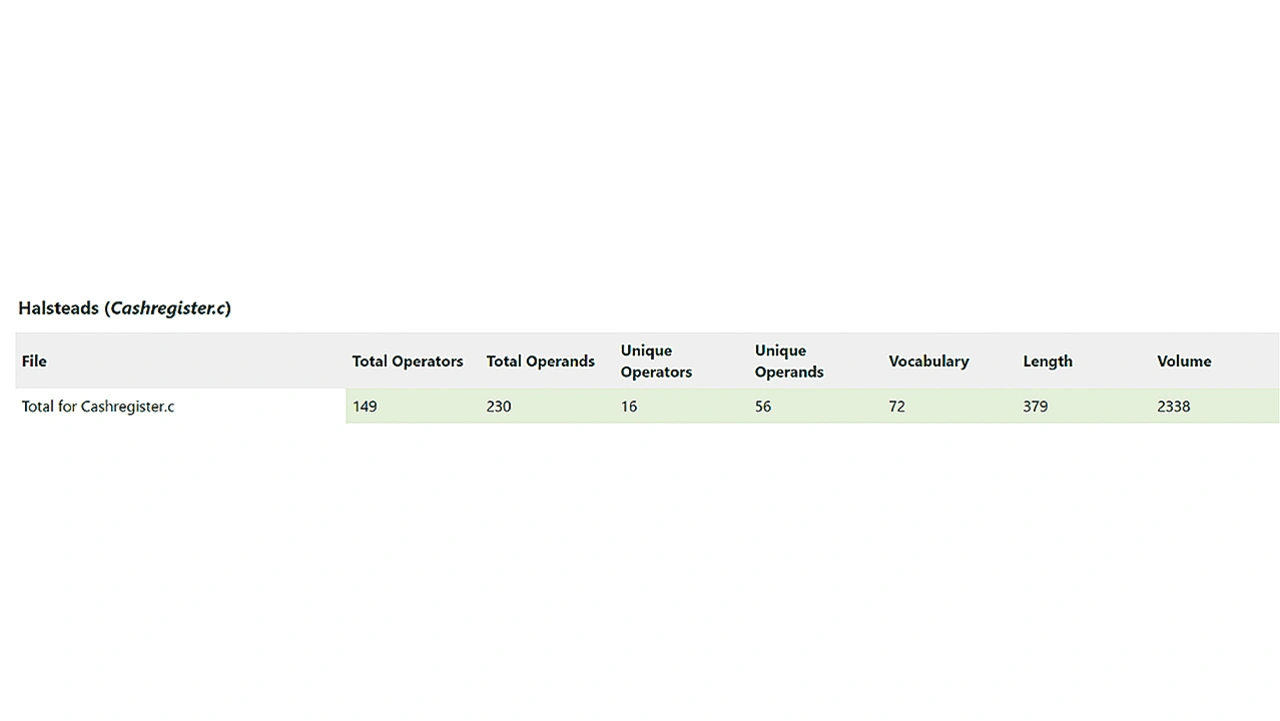Select the 'Total Operands' column header
The height and width of the screenshot is (721, 1280).
540,361
